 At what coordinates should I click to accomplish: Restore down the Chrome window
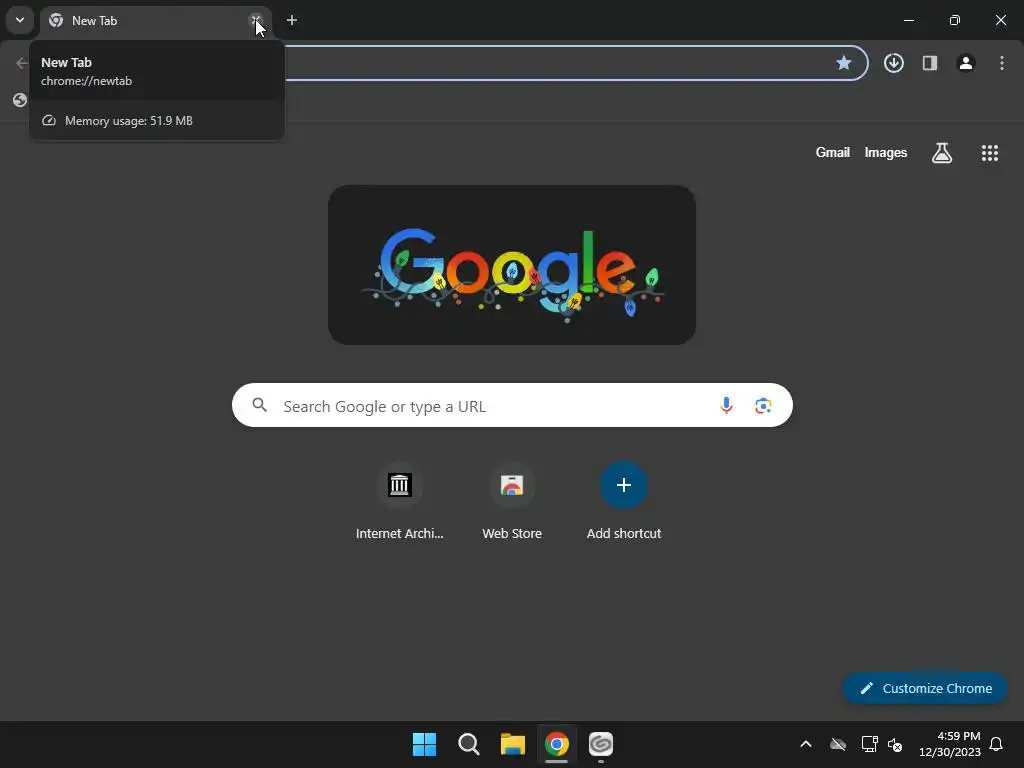click(955, 20)
